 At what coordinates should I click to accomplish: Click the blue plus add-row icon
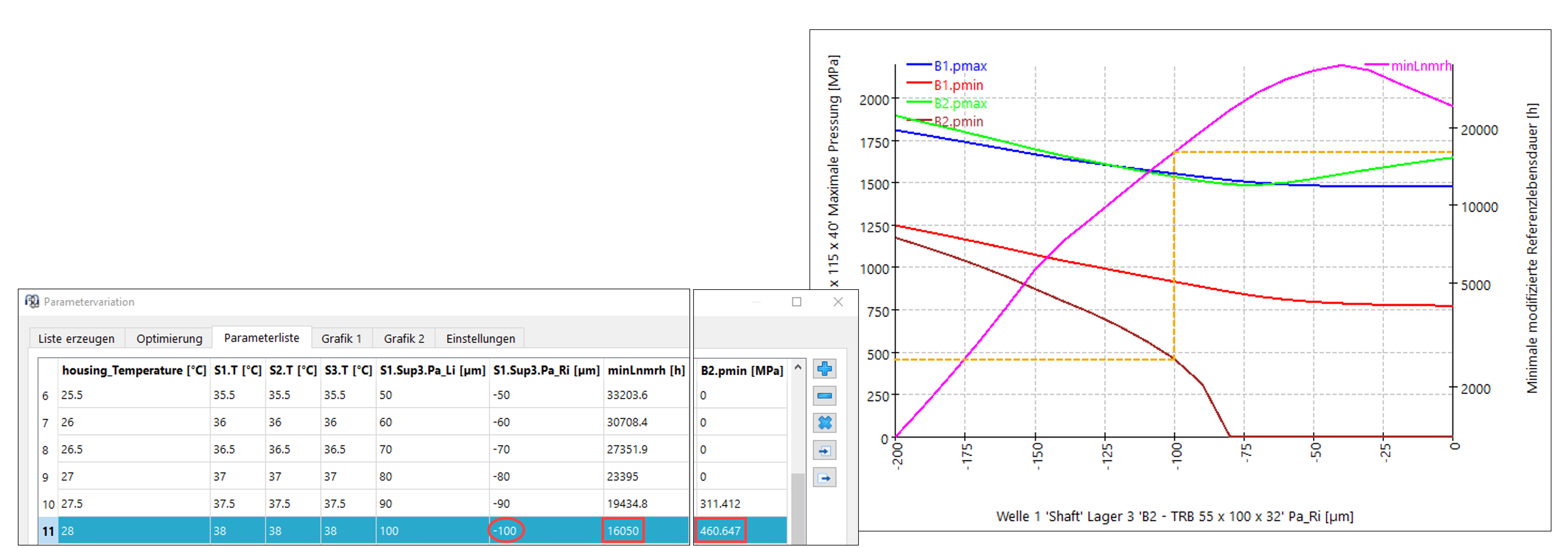pyautogui.click(x=824, y=369)
